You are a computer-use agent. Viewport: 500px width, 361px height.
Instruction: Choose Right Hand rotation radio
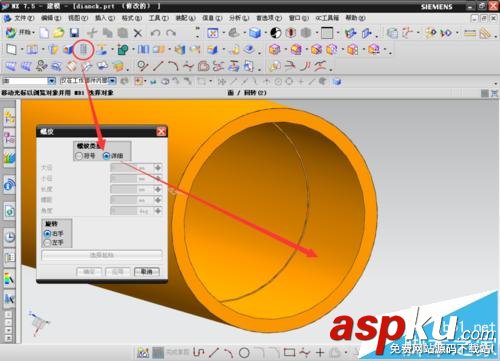pyautogui.click(x=47, y=234)
